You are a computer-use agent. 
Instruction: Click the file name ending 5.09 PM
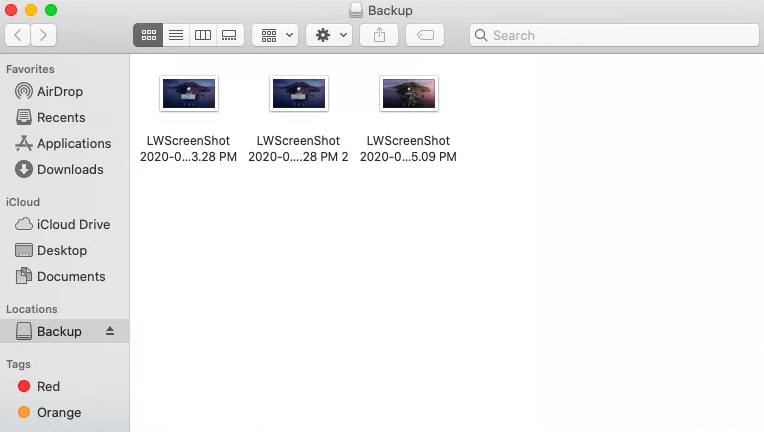408,149
